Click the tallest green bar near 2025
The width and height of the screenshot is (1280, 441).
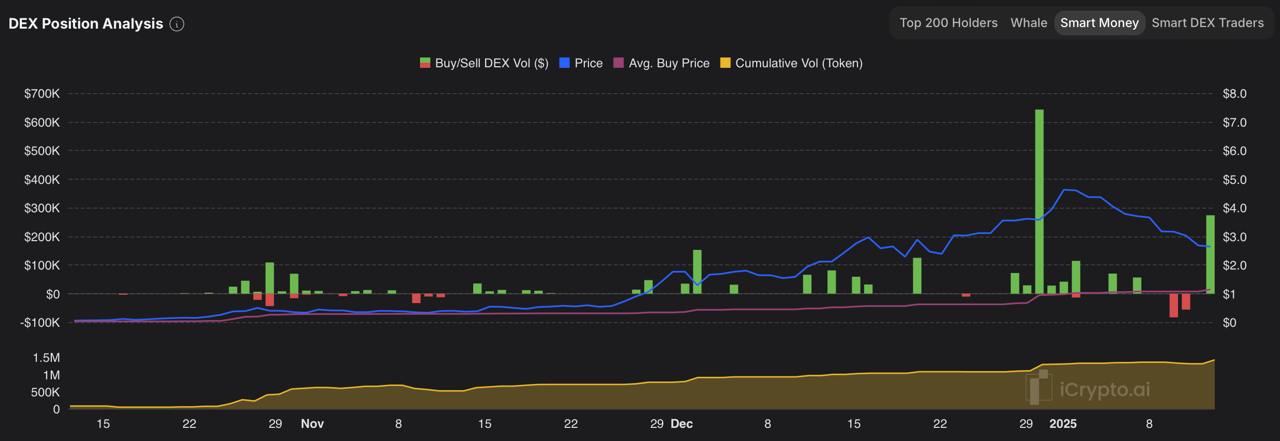tap(1039, 201)
